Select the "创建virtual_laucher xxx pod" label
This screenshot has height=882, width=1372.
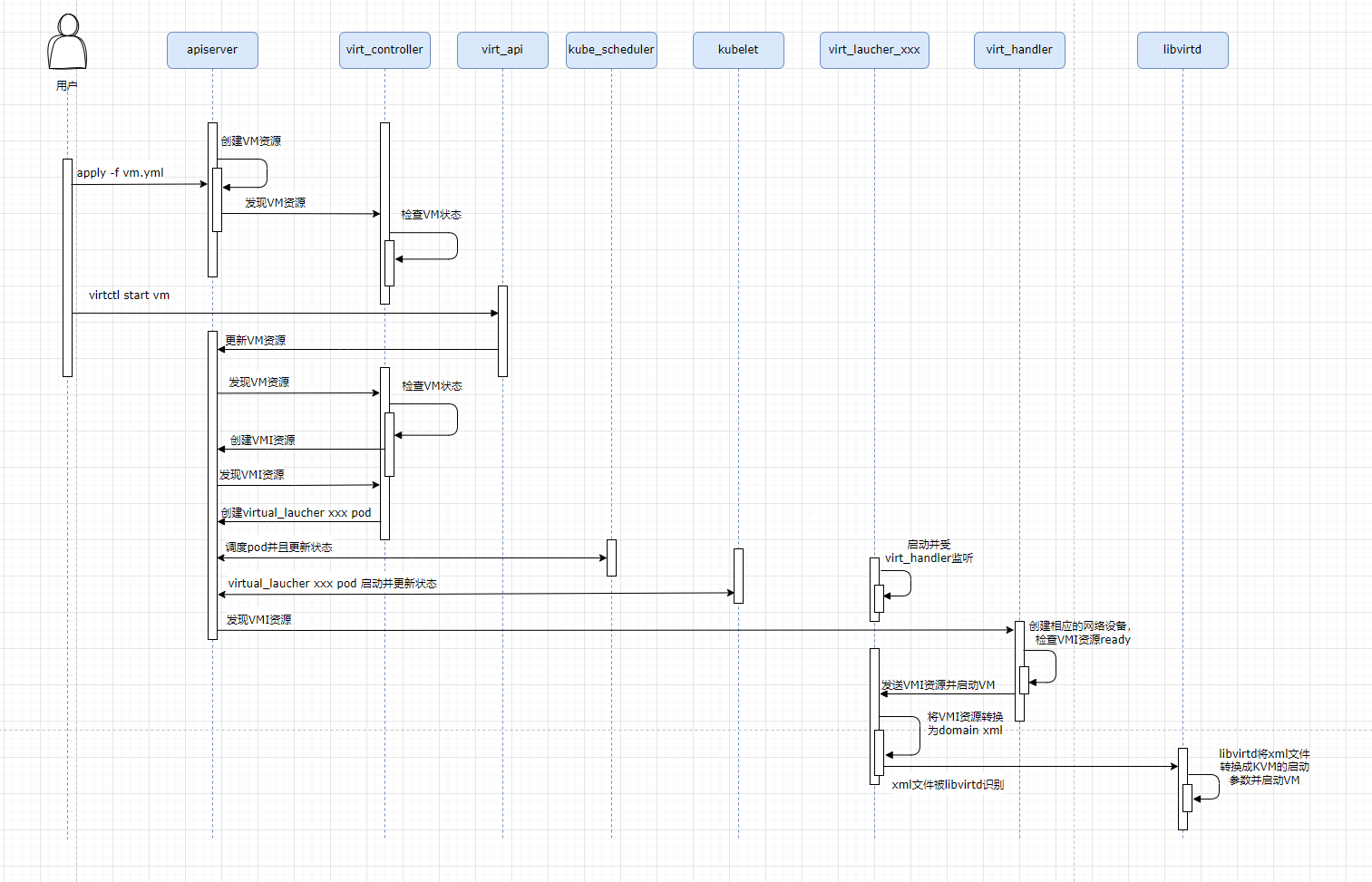(297, 513)
